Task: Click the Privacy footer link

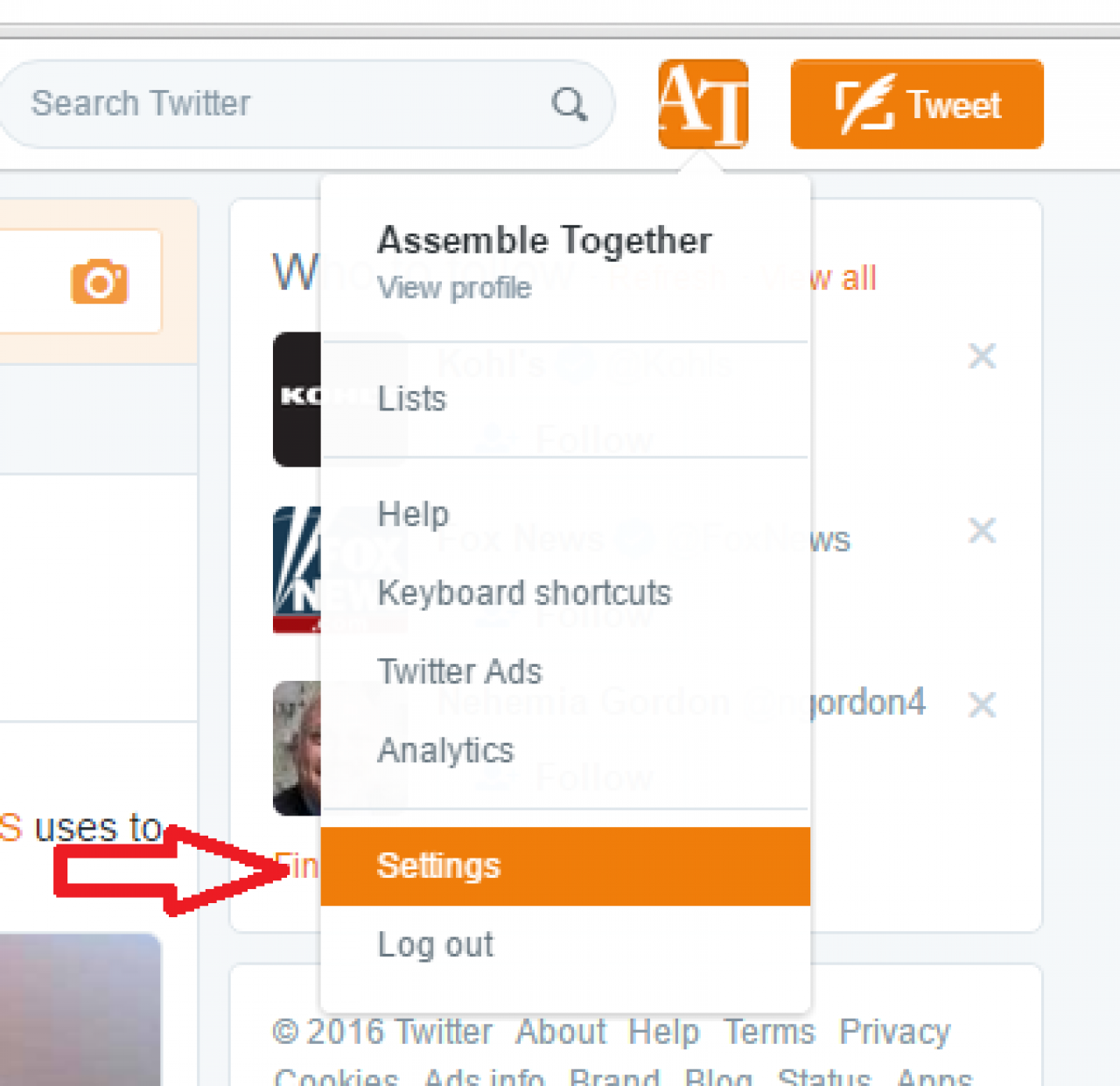Action: tap(894, 1032)
